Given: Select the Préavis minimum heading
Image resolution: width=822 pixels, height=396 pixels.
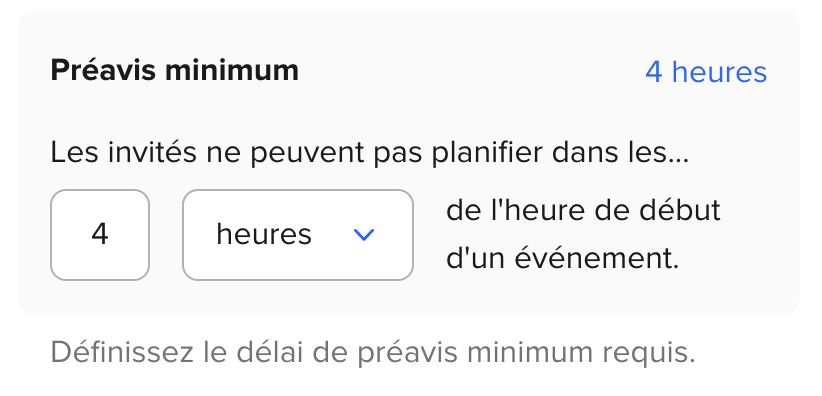Looking at the screenshot, I should (x=175, y=70).
